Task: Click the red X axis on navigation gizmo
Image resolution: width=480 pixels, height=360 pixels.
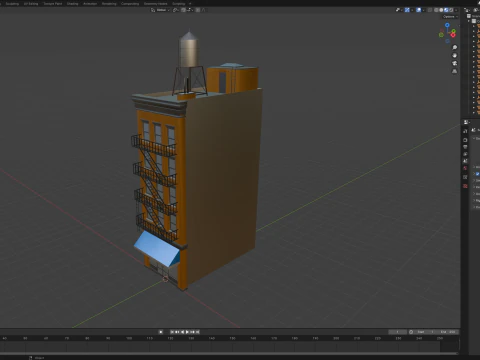Action: pos(453,35)
